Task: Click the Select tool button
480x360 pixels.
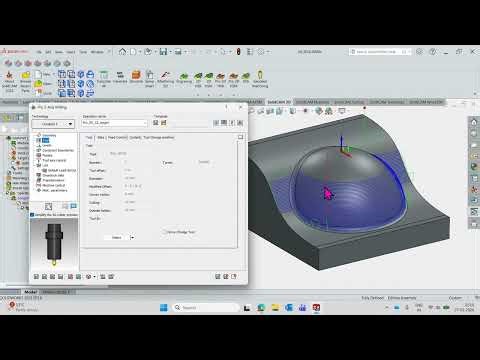Action: pos(116,237)
